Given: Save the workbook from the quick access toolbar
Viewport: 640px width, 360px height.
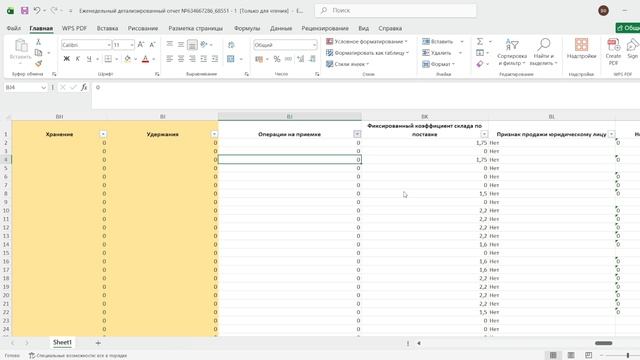Looking at the screenshot, I should coord(24,11).
